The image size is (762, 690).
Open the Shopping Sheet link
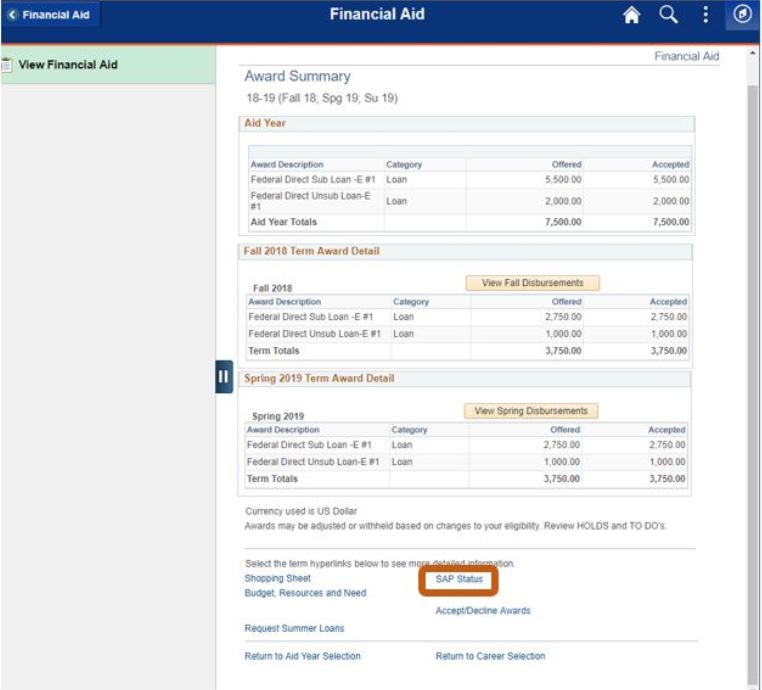click(277, 578)
